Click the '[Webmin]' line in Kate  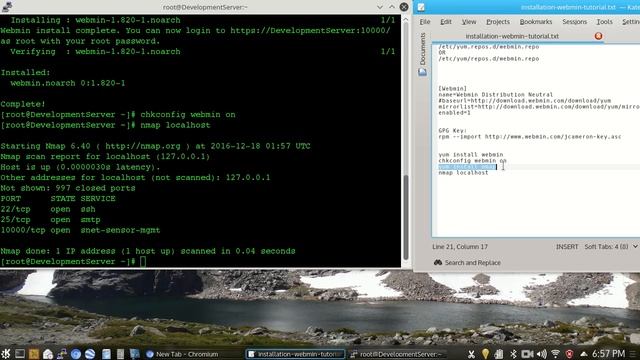(453, 89)
